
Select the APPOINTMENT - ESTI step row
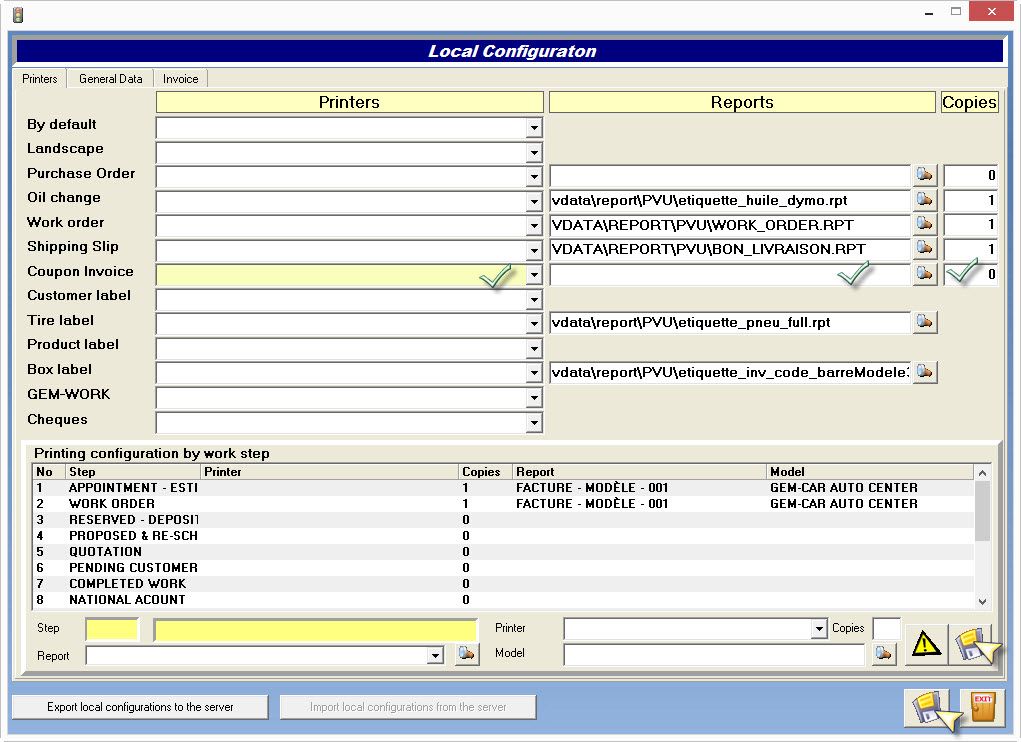pyautogui.click(x=503, y=488)
